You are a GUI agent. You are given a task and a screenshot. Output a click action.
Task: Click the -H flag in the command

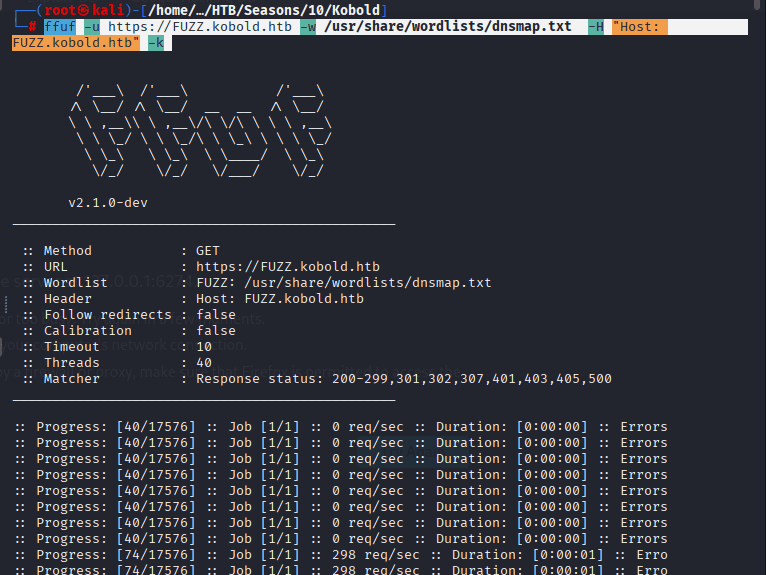[x=595, y=27]
